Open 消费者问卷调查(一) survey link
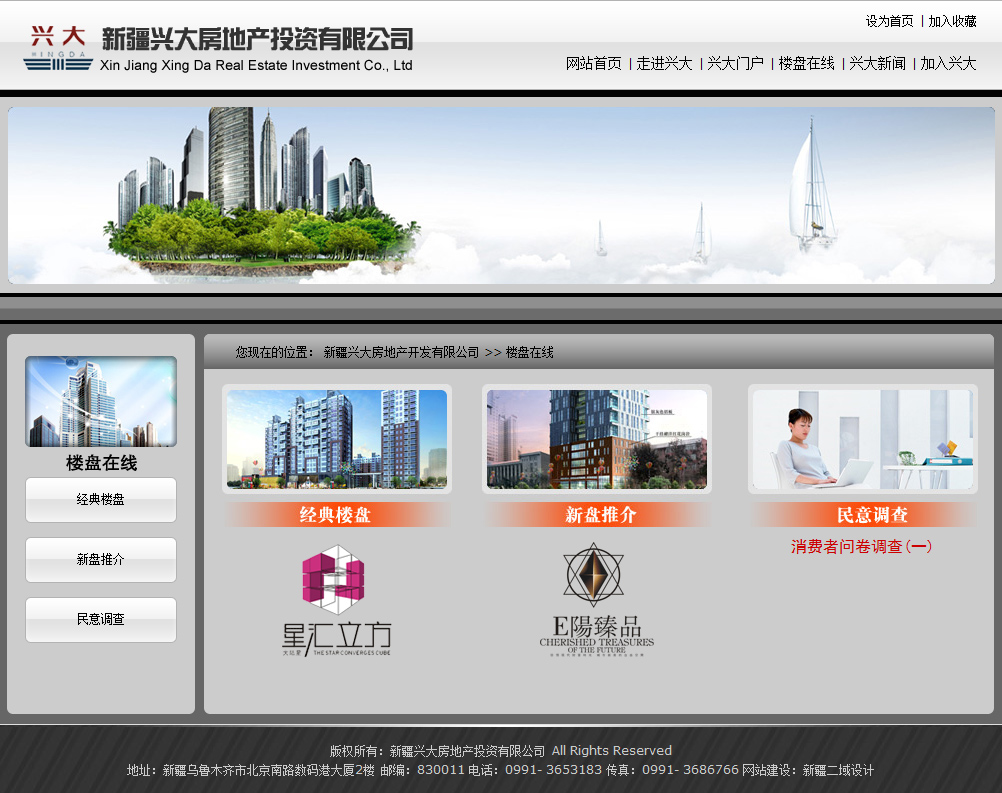Screen dimensions: 1002x793 (x=861, y=547)
